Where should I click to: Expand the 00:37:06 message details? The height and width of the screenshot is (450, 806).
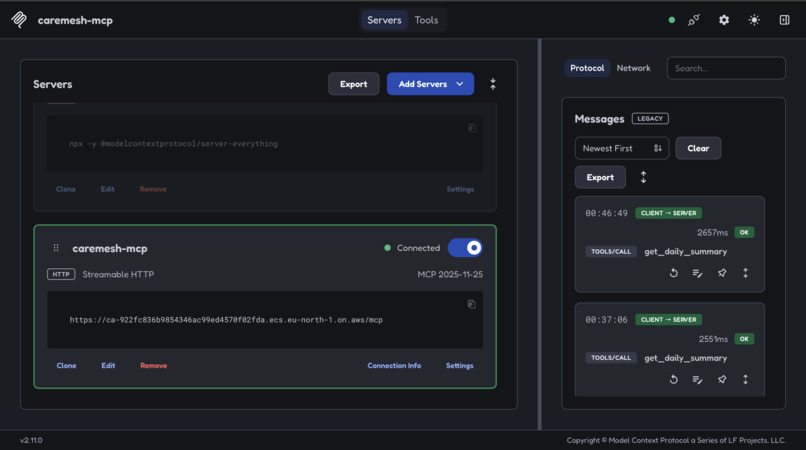tap(745, 380)
